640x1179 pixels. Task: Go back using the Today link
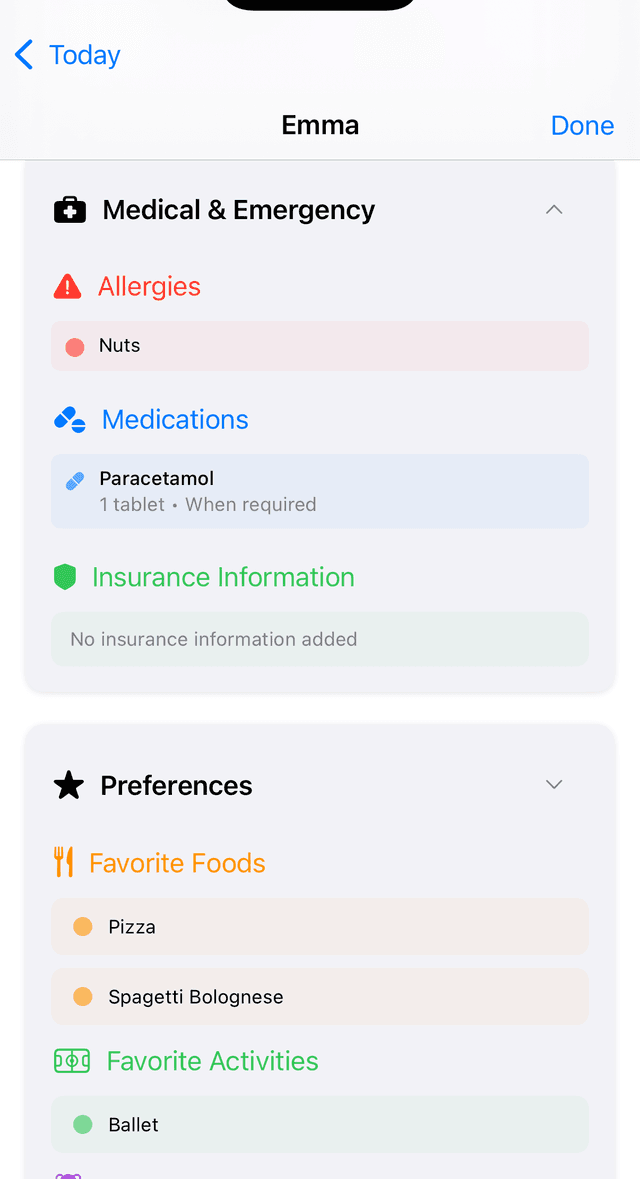click(x=84, y=55)
